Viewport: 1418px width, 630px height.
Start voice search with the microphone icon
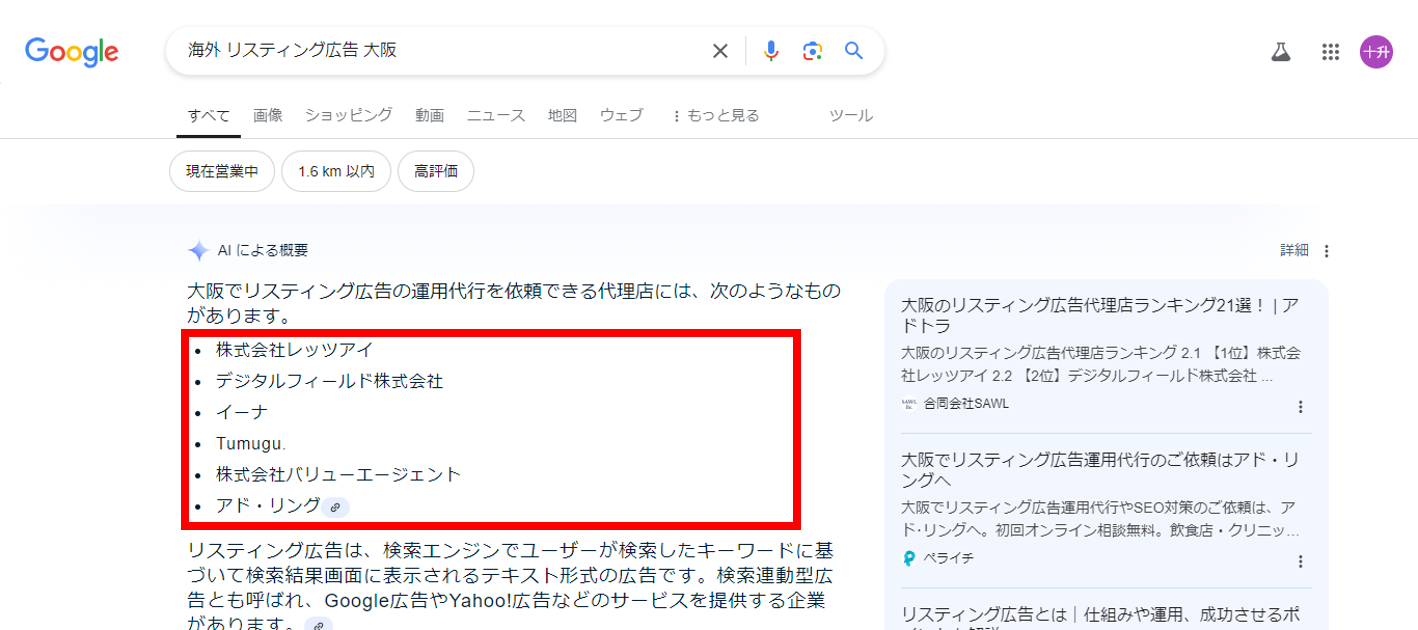(771, 51)
